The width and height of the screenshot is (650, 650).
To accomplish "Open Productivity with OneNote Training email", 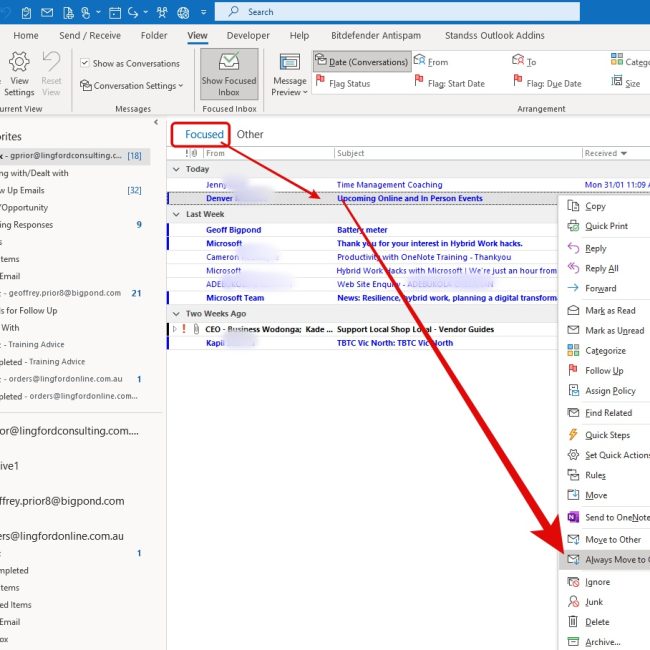I will coord(424,257).
